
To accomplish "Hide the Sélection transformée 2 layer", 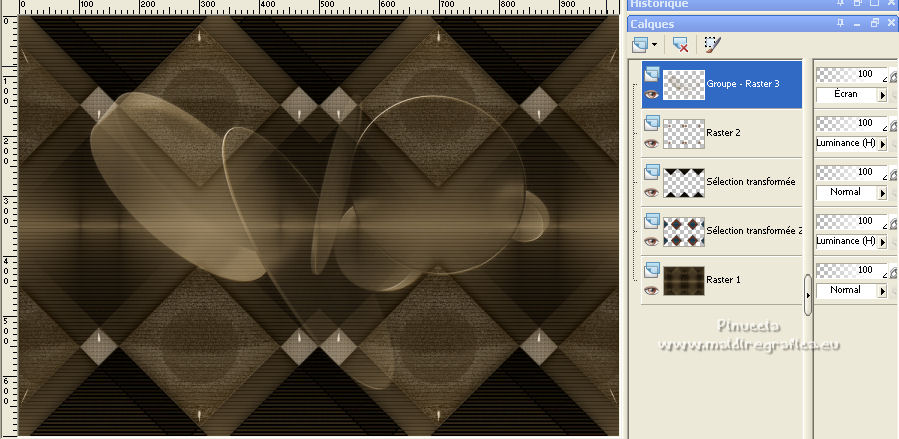I will click(x=651, y=241).
